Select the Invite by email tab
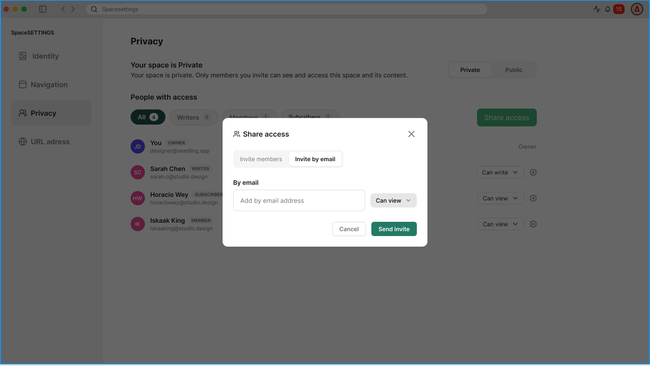 tap(315, 159)
